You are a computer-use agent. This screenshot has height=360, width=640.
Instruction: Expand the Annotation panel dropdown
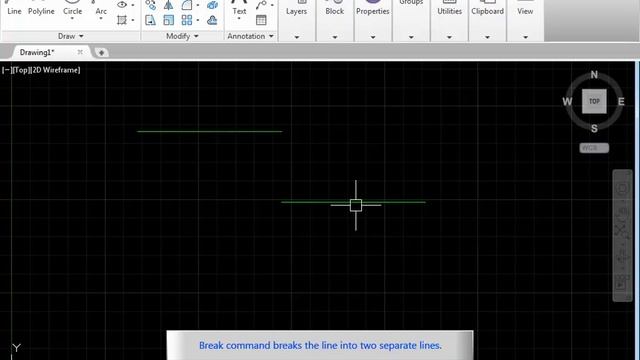(x=271, y=36)
